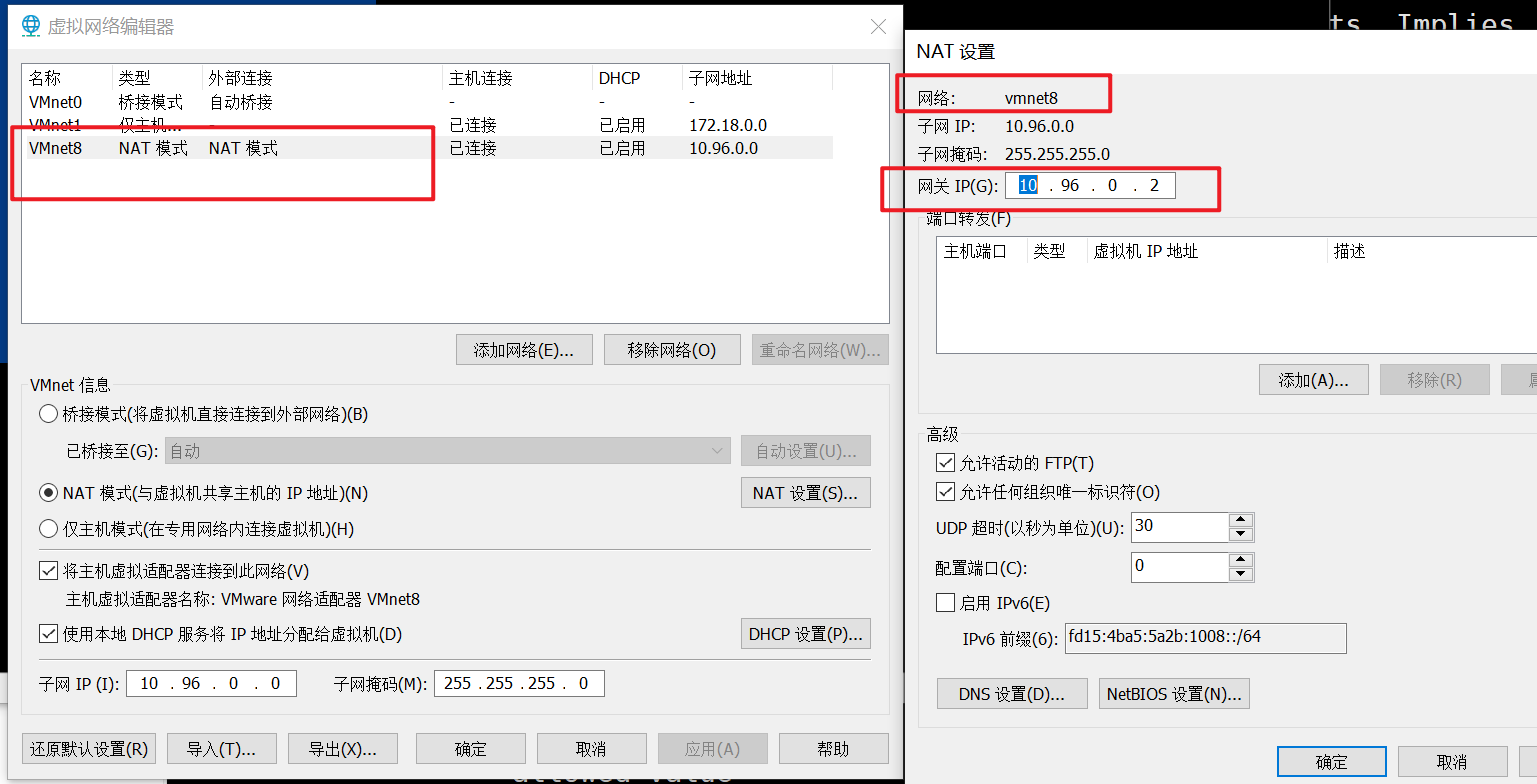Select the VMnet0 bridged network row

click(x=56, y=102)
